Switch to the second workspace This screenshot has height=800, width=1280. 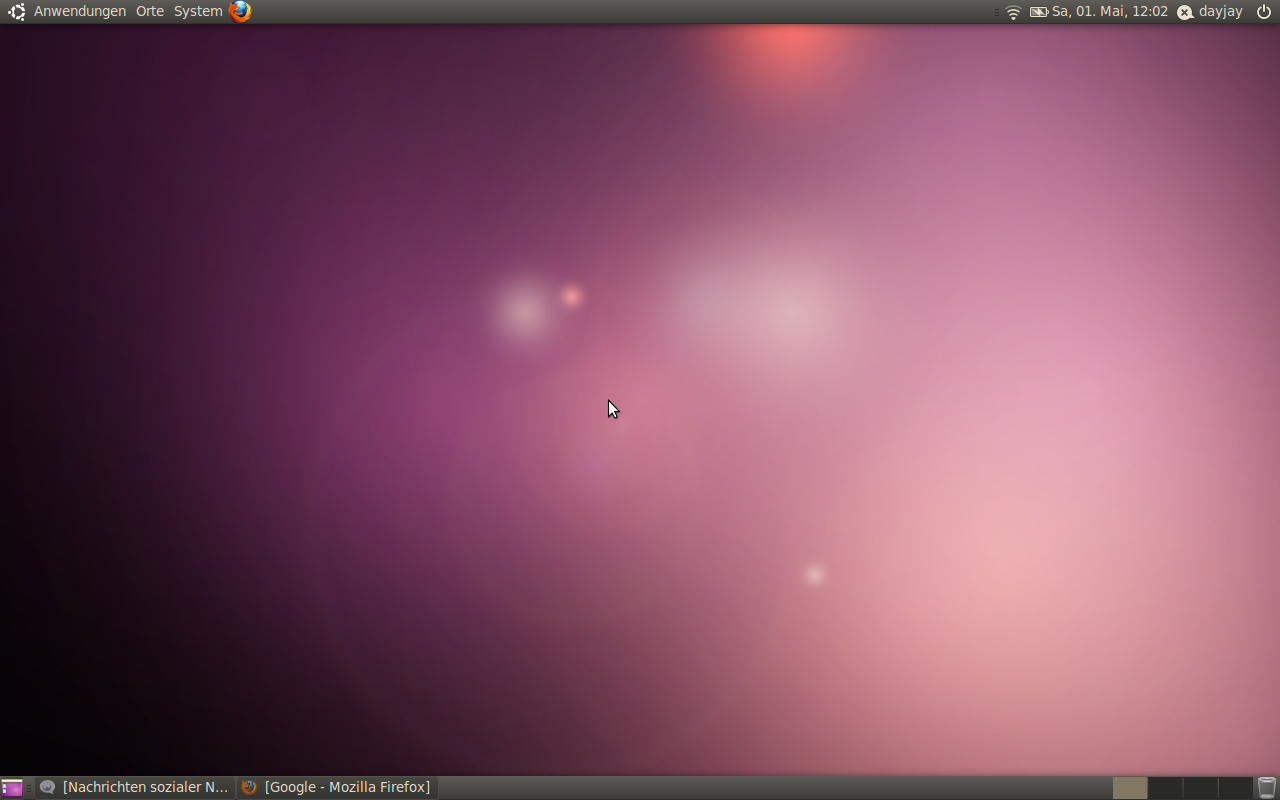pos(1165,788)
